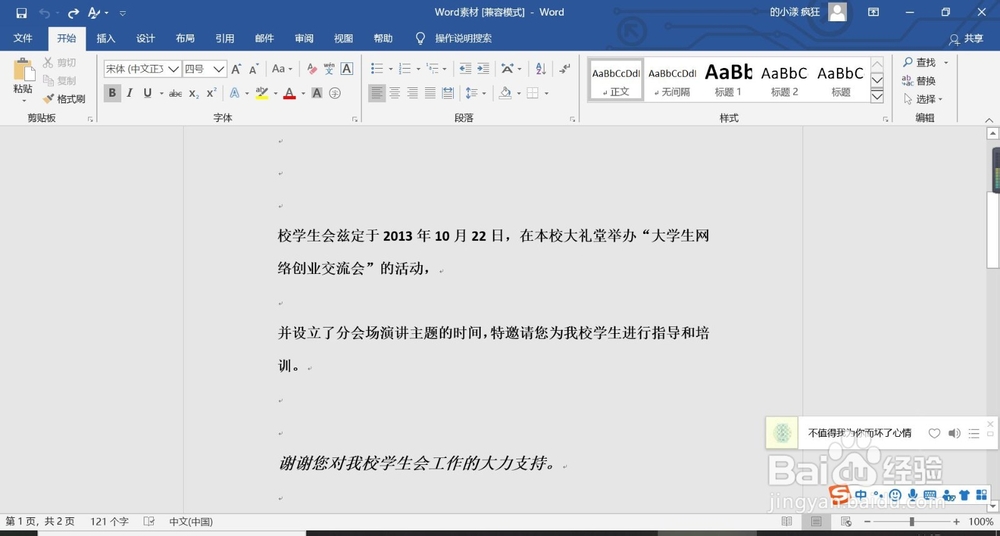Clear all formatting eraser icon

point(312,69)
